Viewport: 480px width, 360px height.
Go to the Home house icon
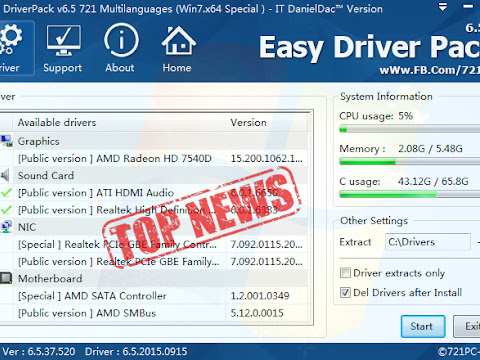[178, 49]
